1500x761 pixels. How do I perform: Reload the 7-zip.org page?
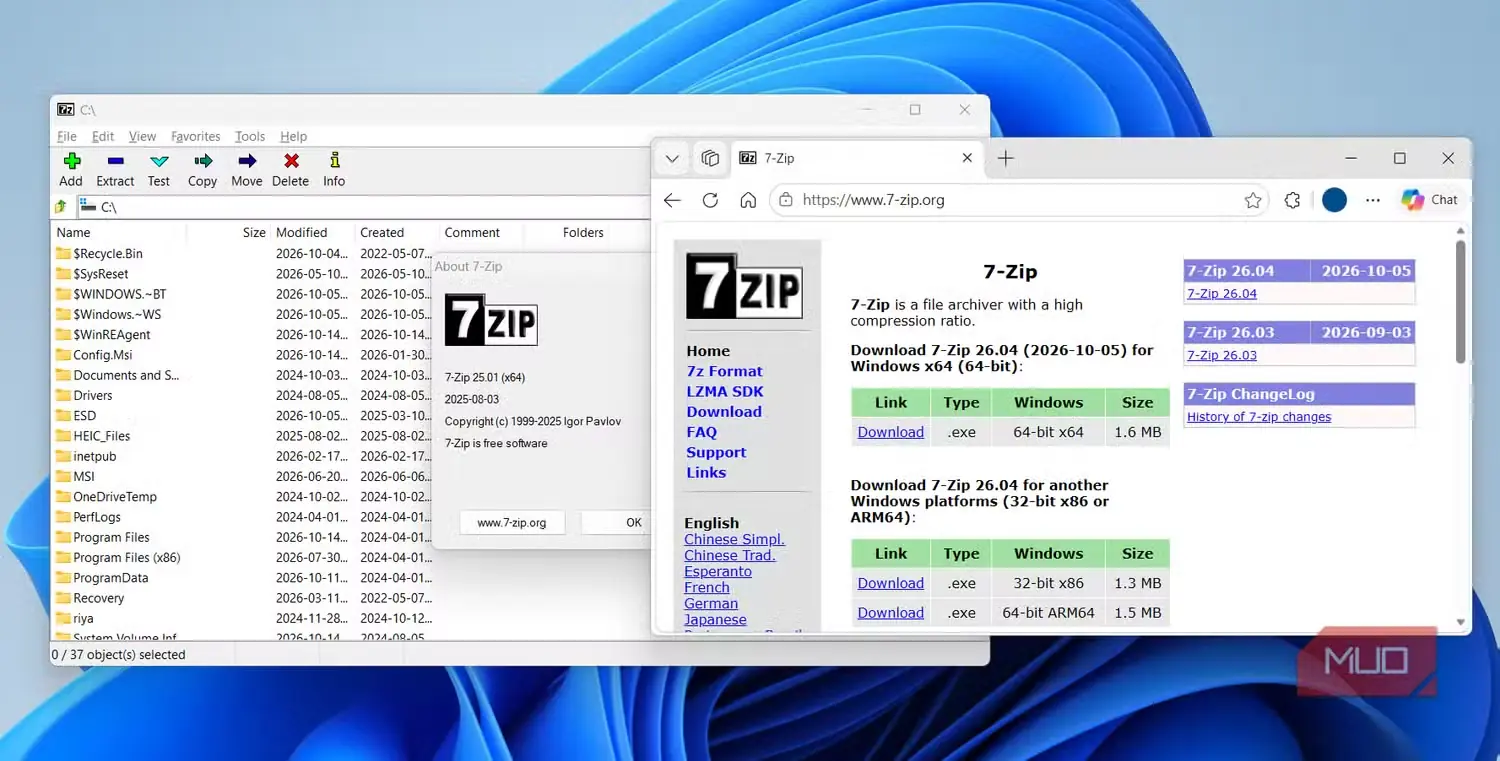pos(710,200)
